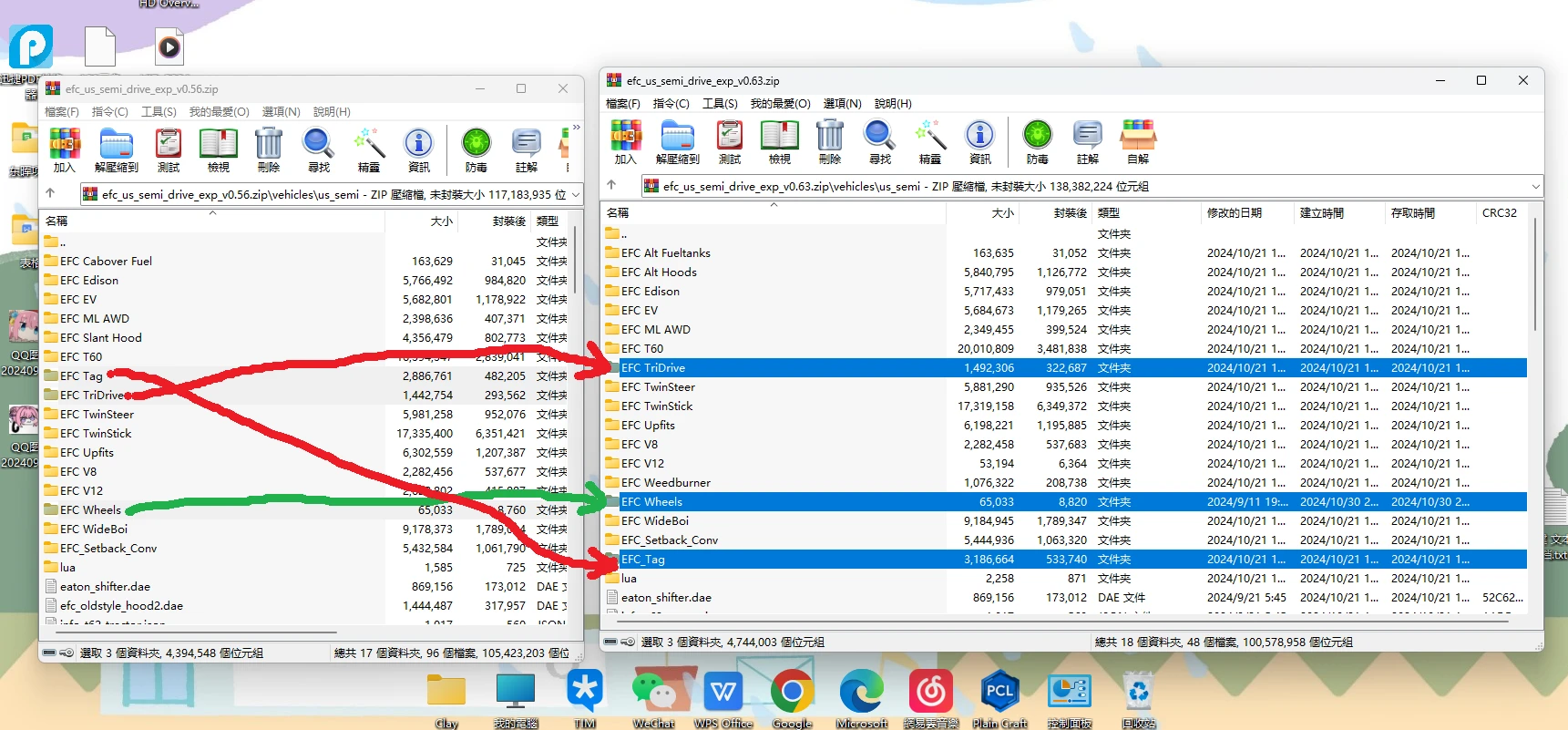This screenshot has width=1568, height=730.
Task: Open 我的最愛(O) menu in v0.63 window
Action: 781,104
